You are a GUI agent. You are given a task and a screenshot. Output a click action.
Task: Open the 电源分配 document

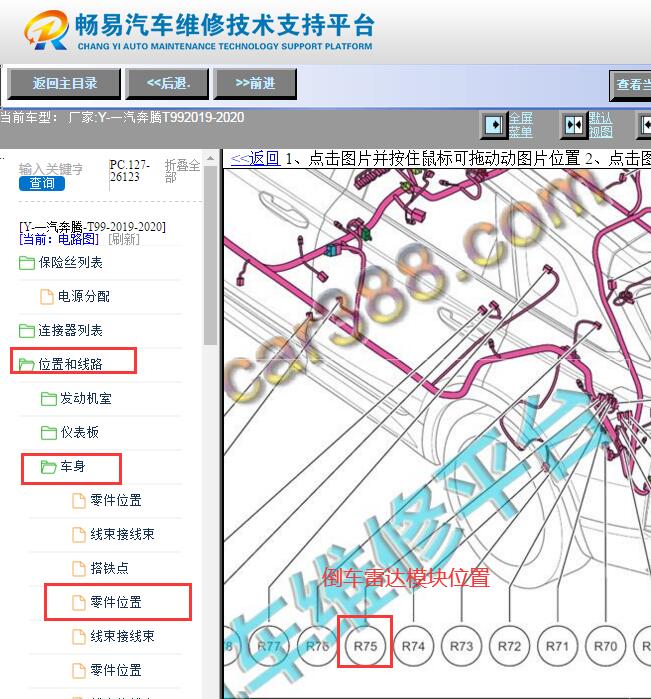84,296
